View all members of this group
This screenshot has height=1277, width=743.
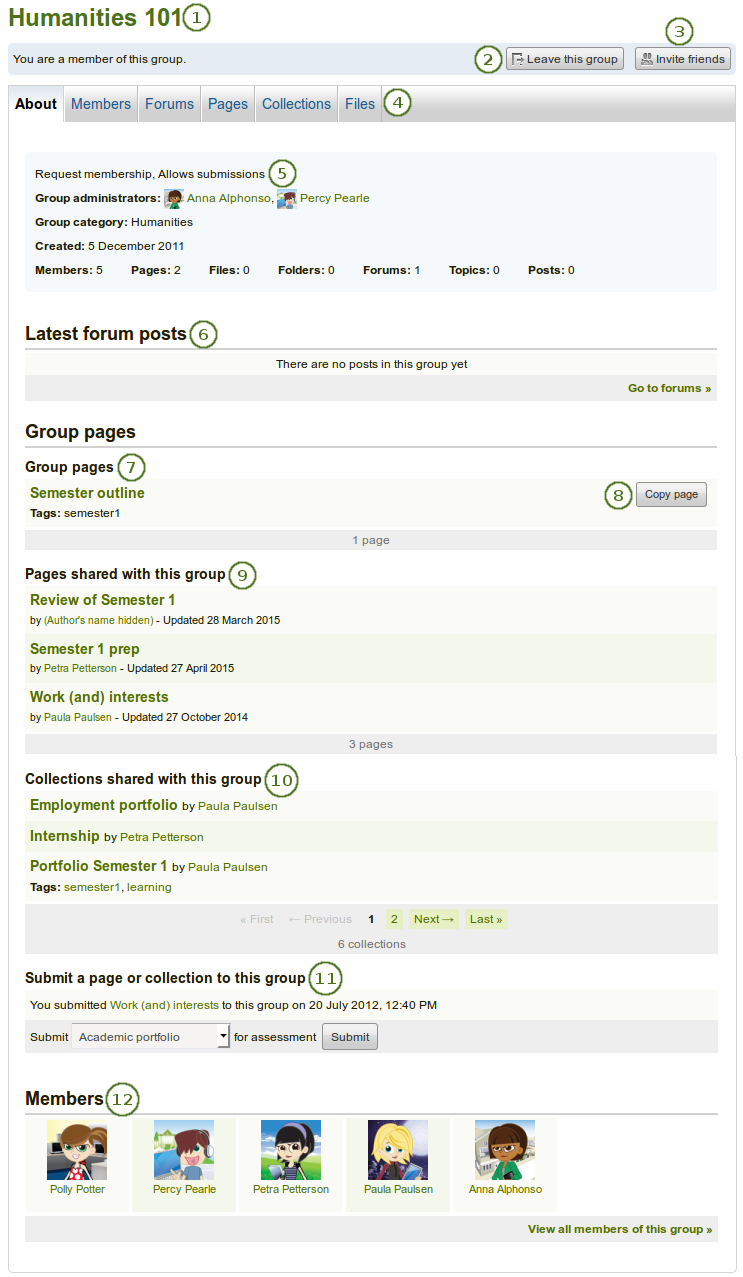(x=620, y=1229)
